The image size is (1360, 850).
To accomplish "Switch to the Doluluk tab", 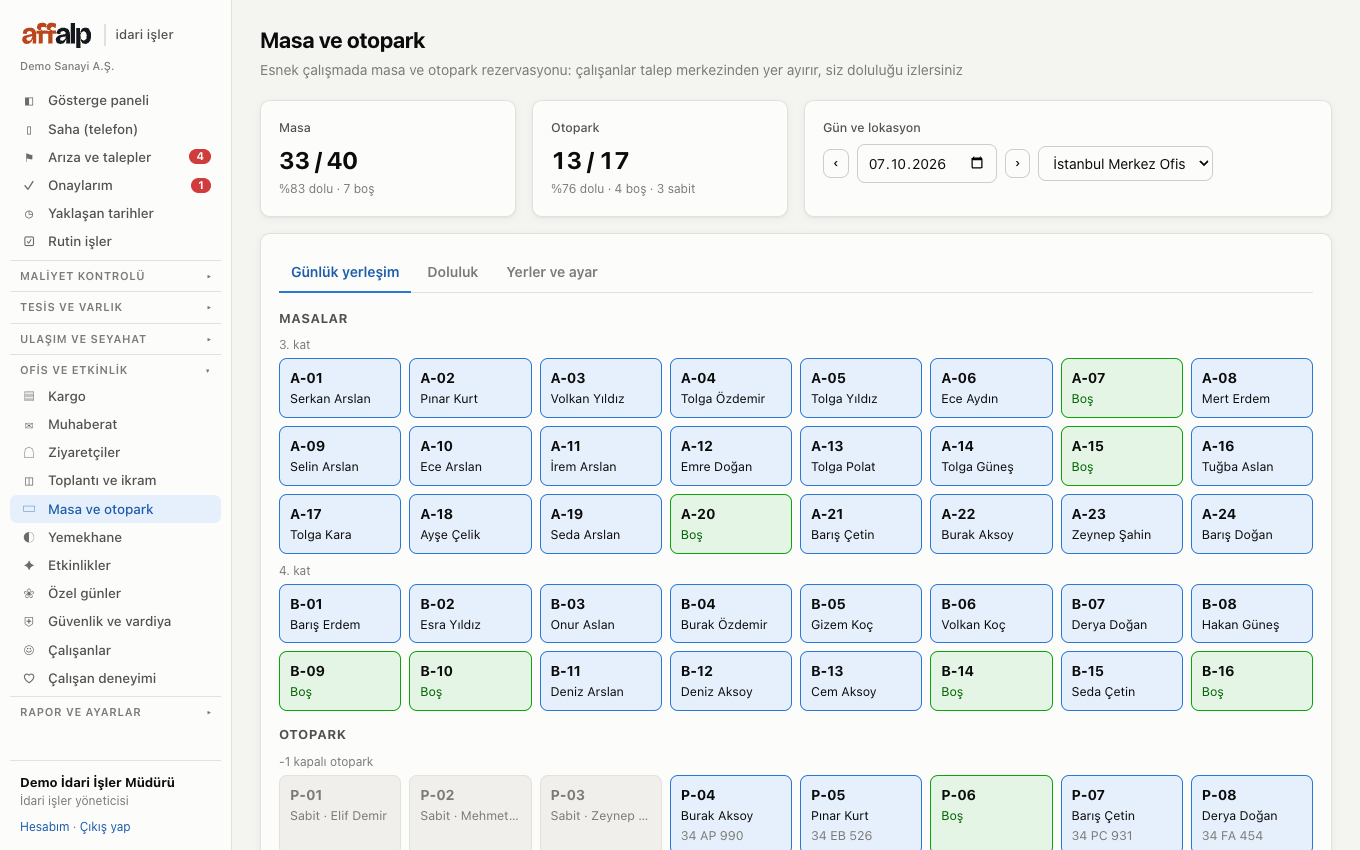I will pyautogui.click(x=453, y=272).
